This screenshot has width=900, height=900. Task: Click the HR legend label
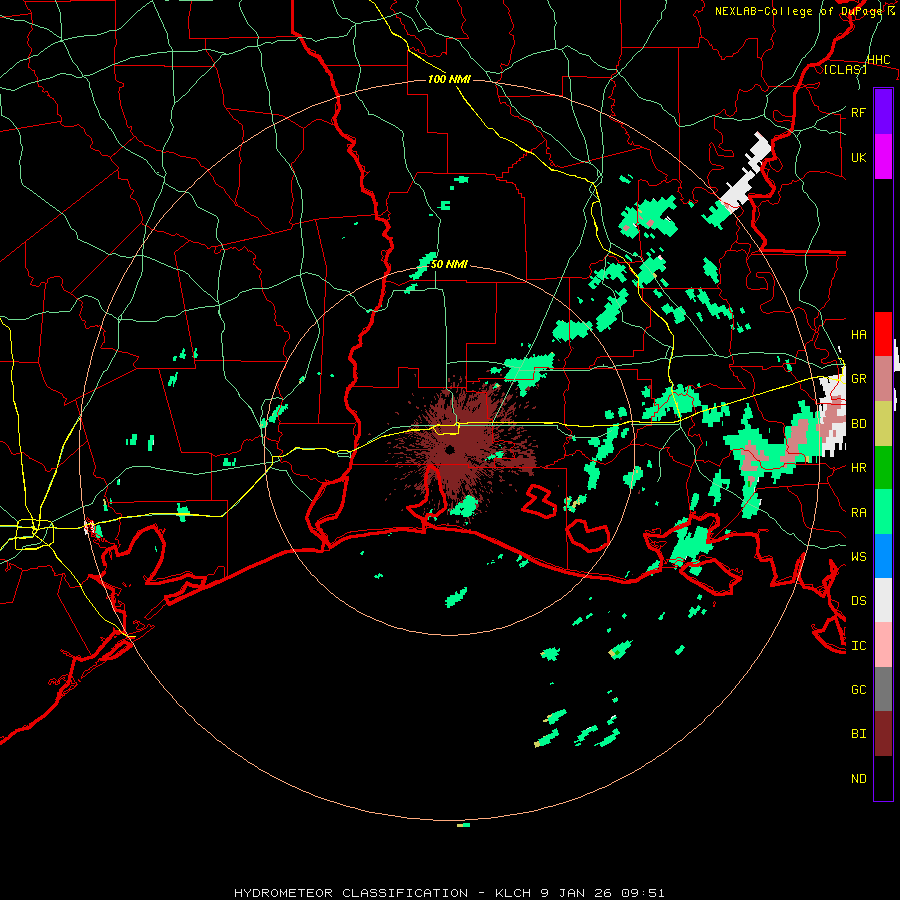pyautogui.click(x=858, y=468)
